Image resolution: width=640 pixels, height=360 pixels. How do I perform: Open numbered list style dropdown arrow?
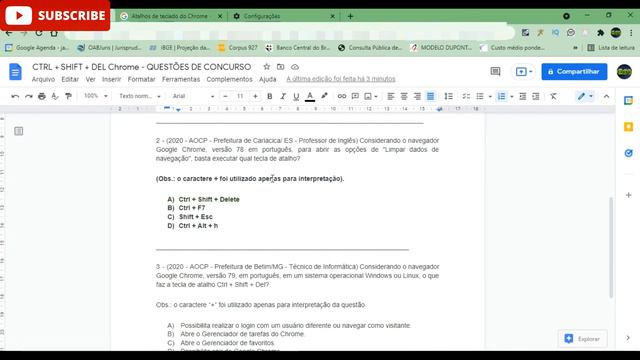coord(512,96)
